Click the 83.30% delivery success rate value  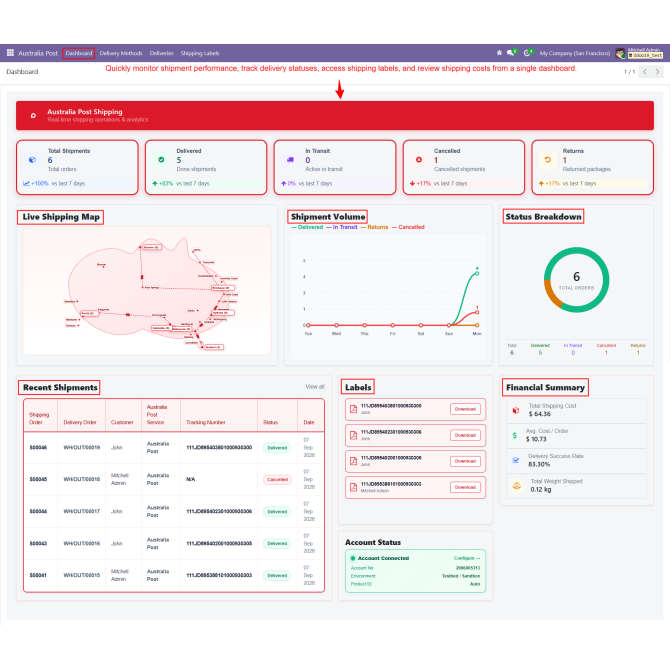(539, 464)
